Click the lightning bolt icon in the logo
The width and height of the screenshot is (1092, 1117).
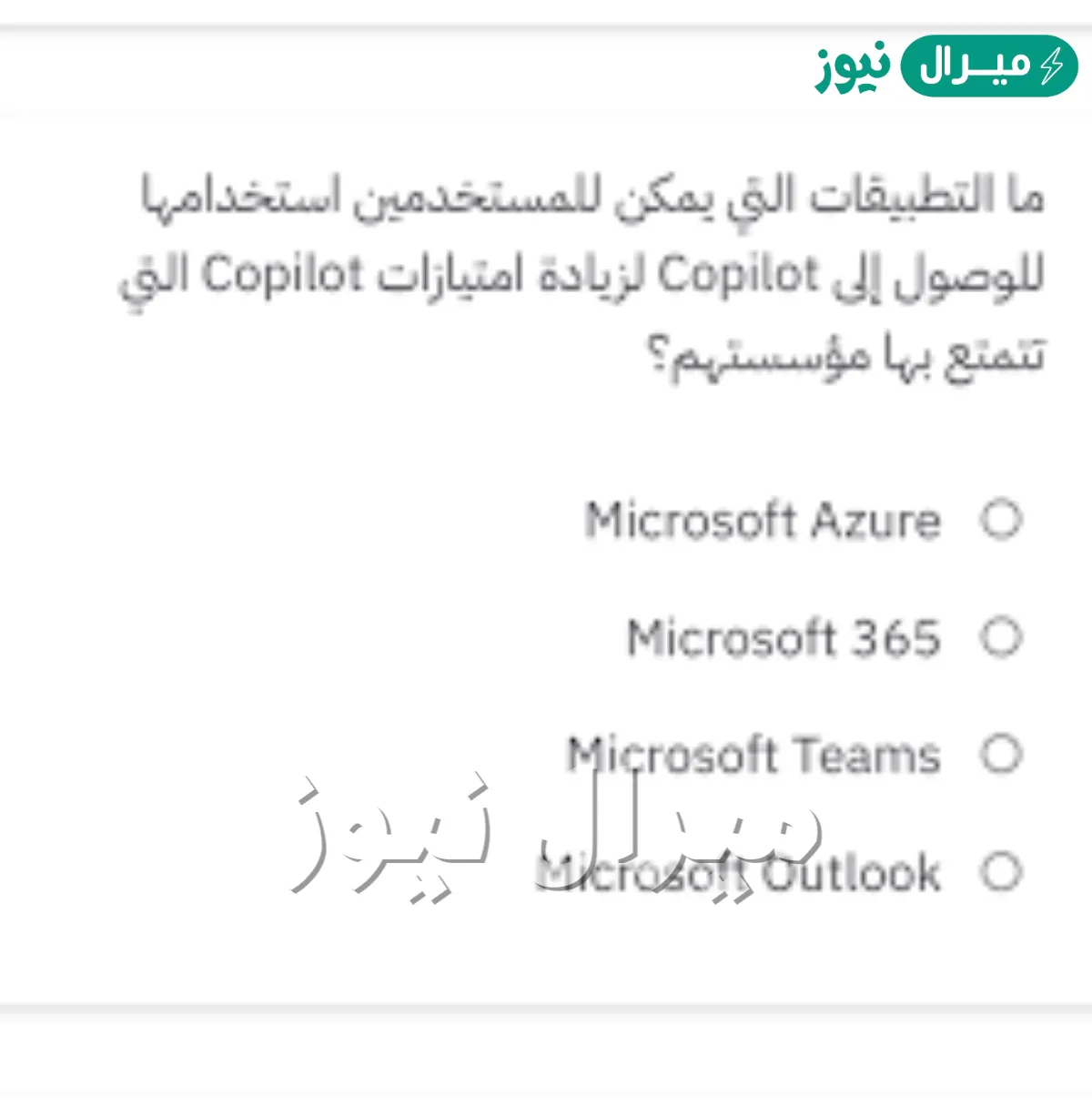pyautogui.click(x=1054, y=64)
